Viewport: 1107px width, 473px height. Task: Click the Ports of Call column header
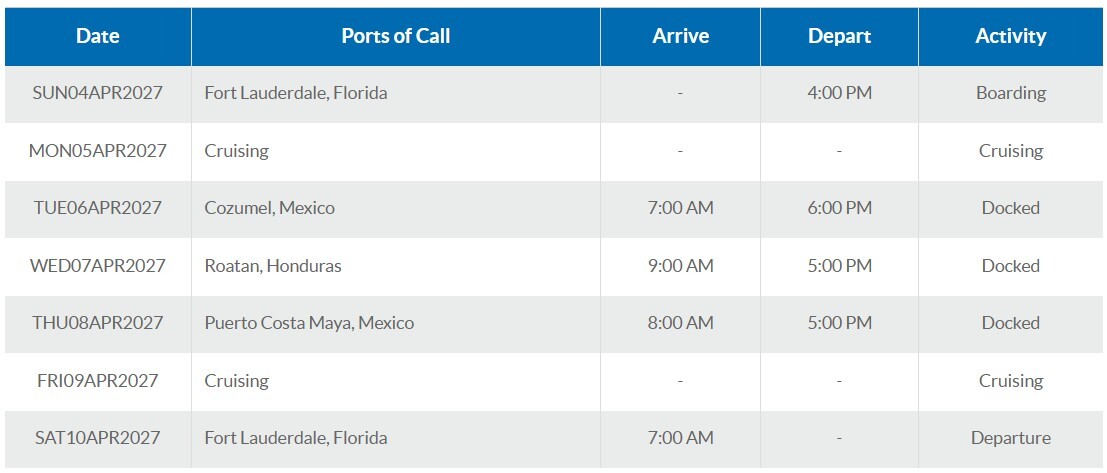[x=395, y=36]
